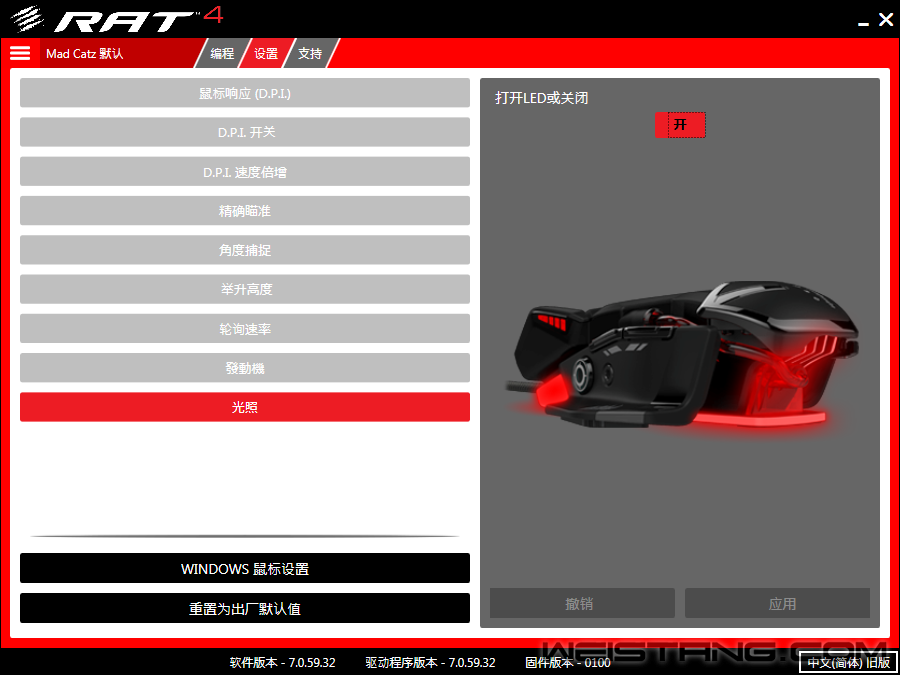Open the 轮询速率 section
This screenshot has width=900, height=675.
(245, 328)
